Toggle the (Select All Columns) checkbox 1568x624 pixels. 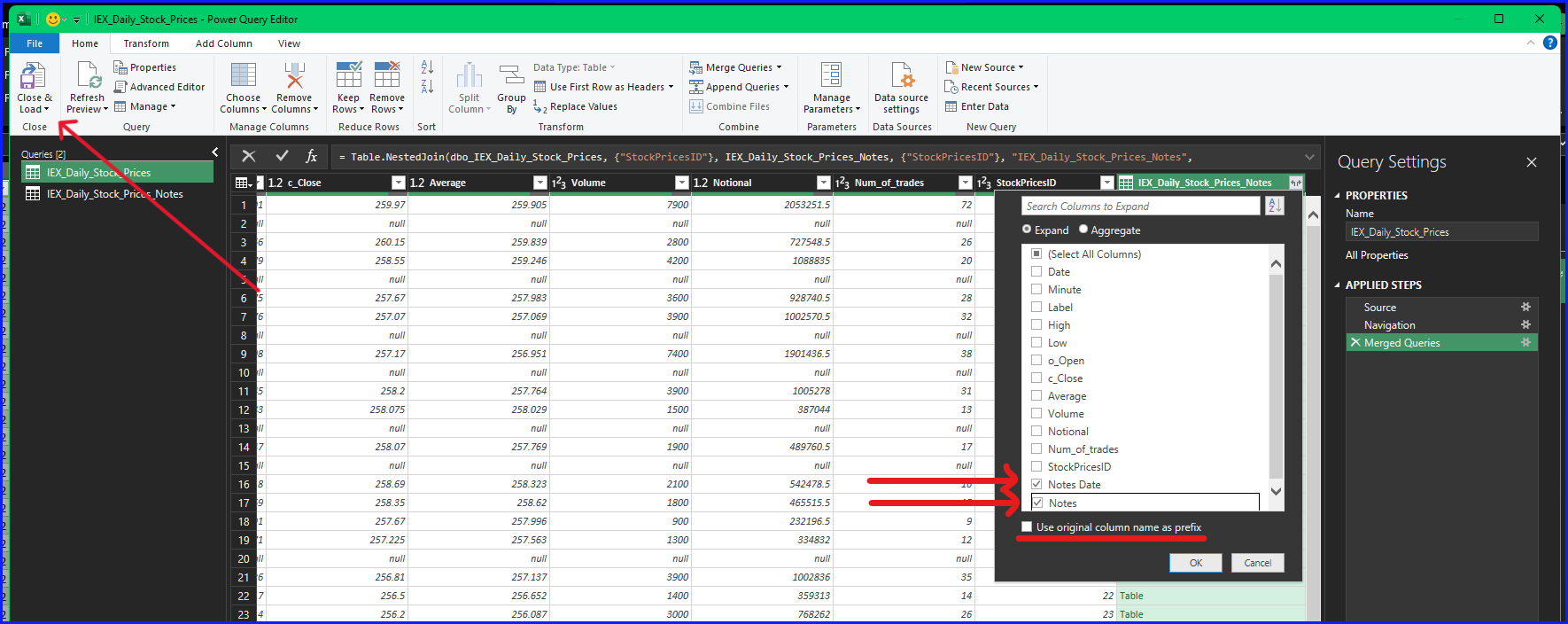pyautogui.click(x=1036, y=253)
